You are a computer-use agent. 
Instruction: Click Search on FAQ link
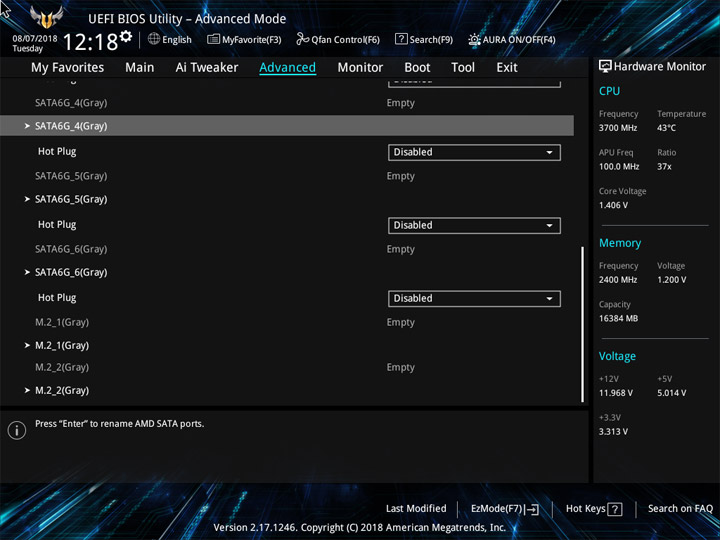(680, 509)
